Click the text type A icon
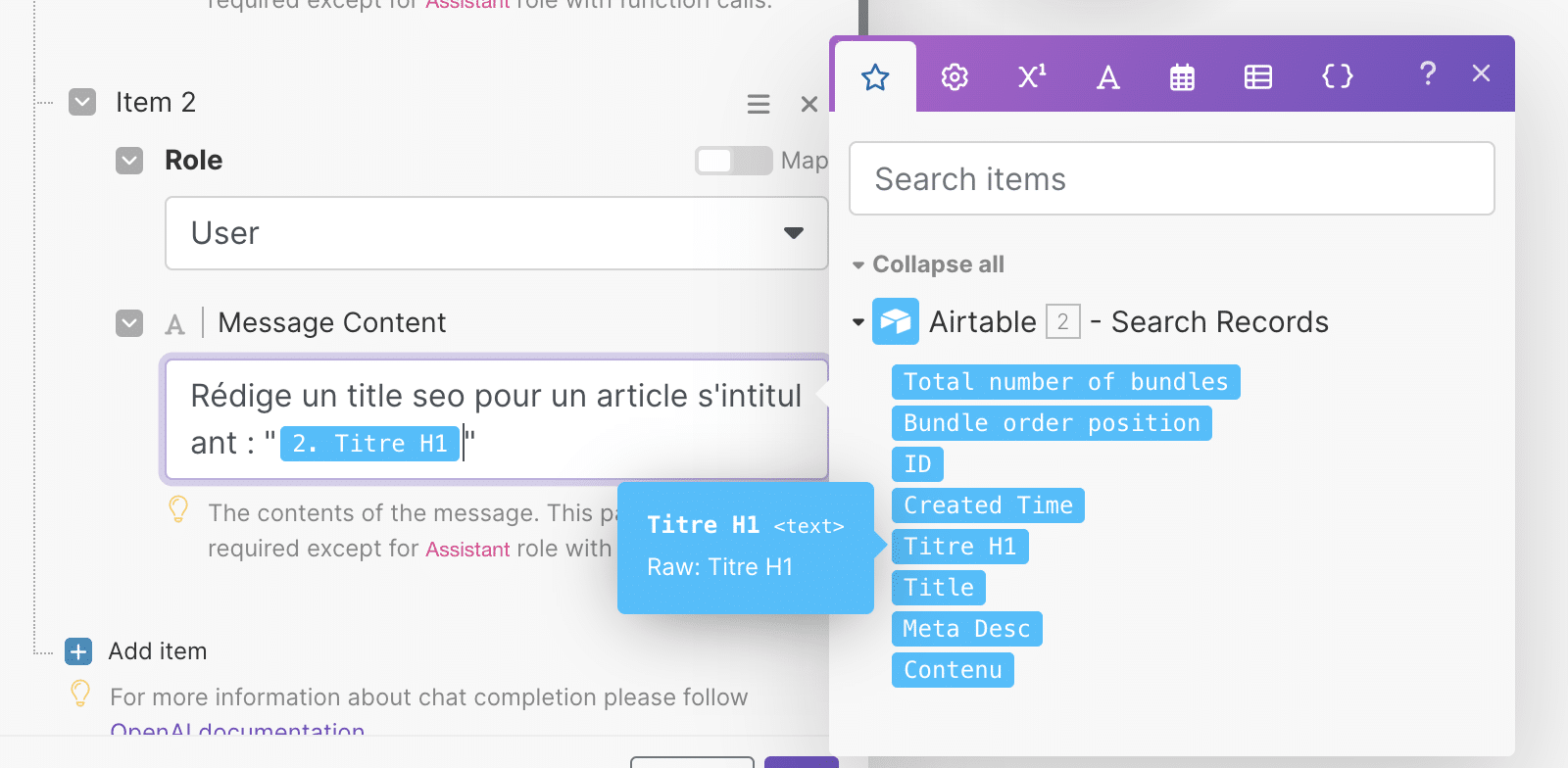The image size is (1568, 768). [x=175, y=324]
